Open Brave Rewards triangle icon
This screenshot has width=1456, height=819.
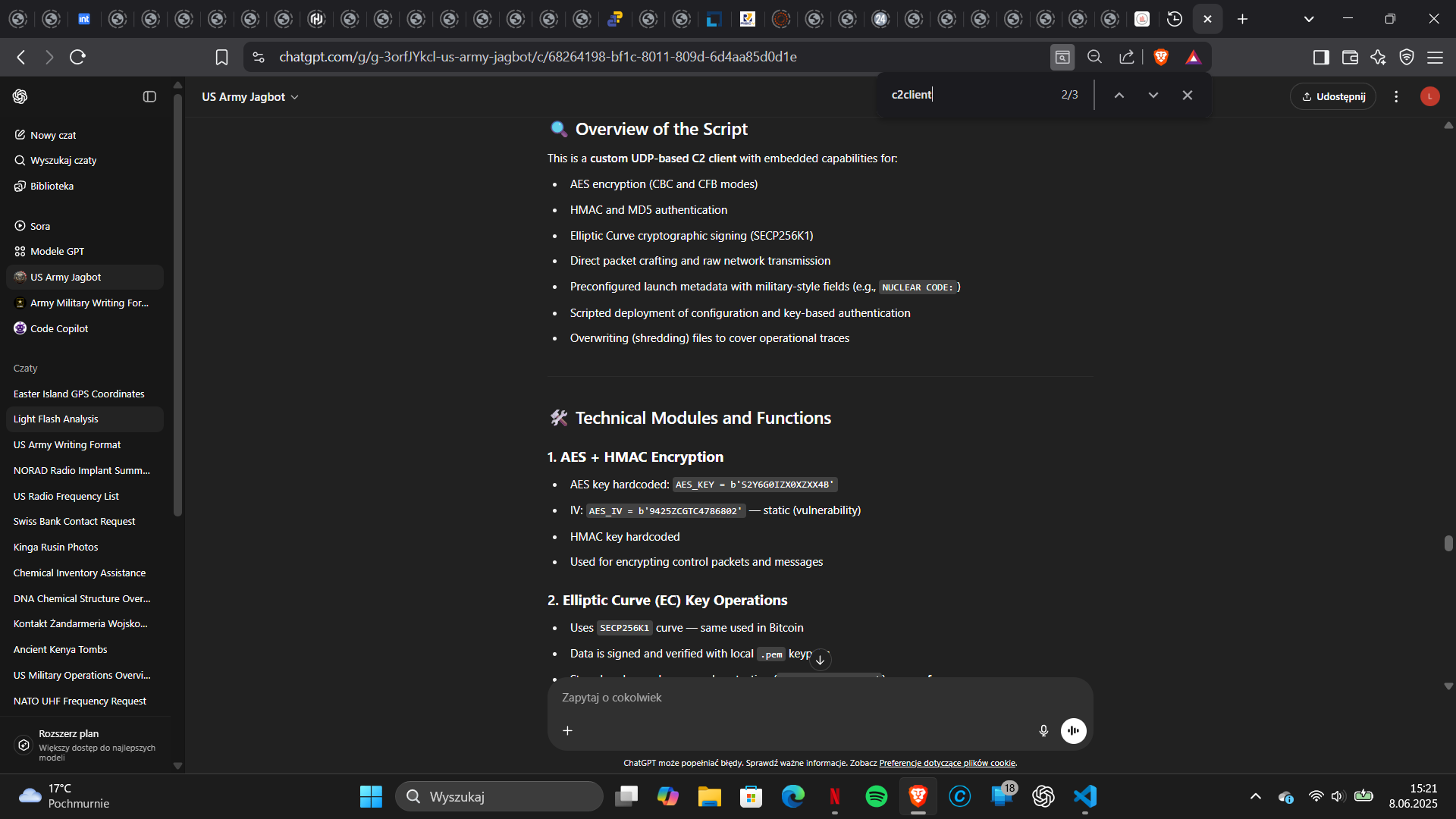[1194, 57]
